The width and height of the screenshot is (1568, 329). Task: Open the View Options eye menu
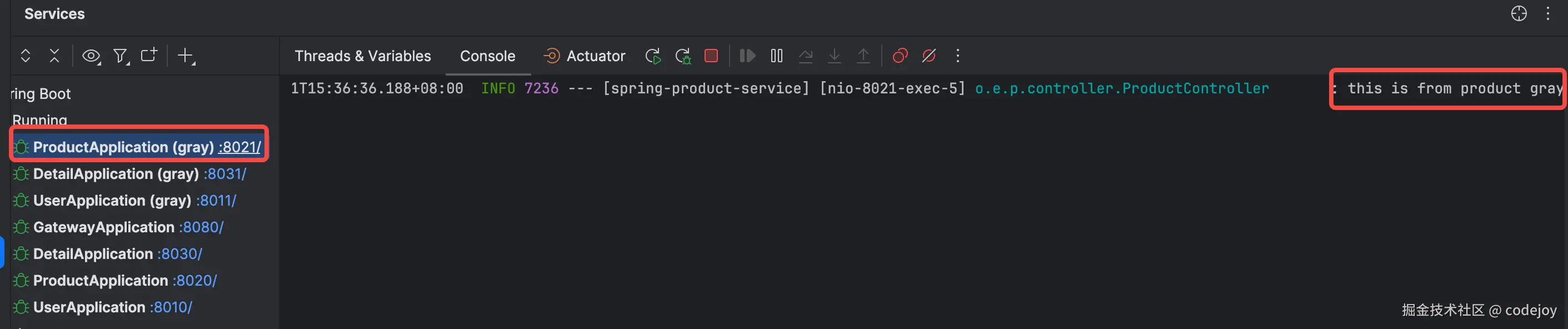pyautogui.click(x=91, y=56)
